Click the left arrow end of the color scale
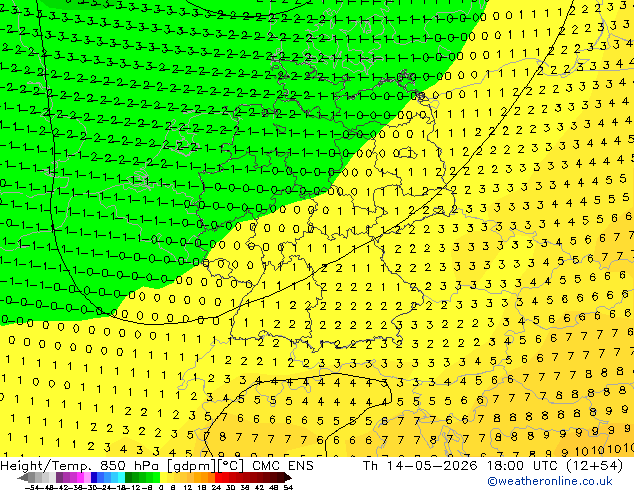 [x=22, y=478]
